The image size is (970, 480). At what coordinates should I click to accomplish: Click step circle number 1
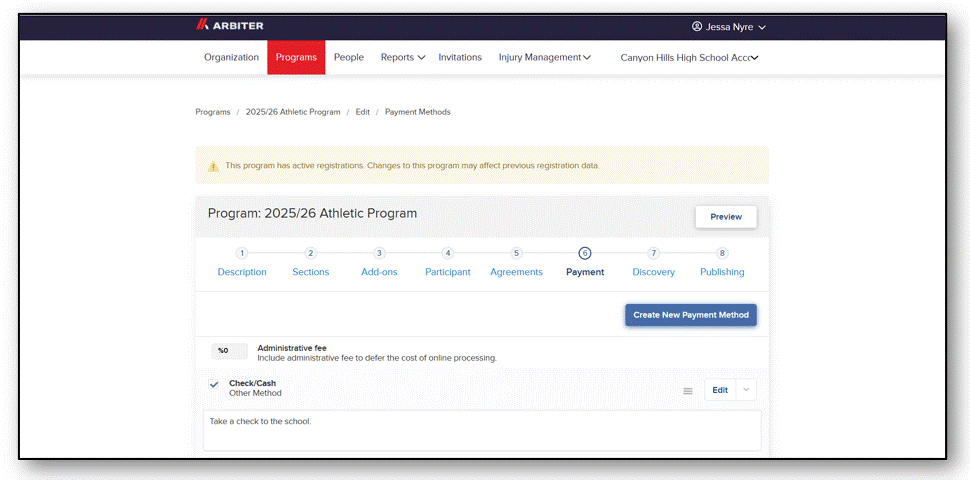tap(242, 253)
